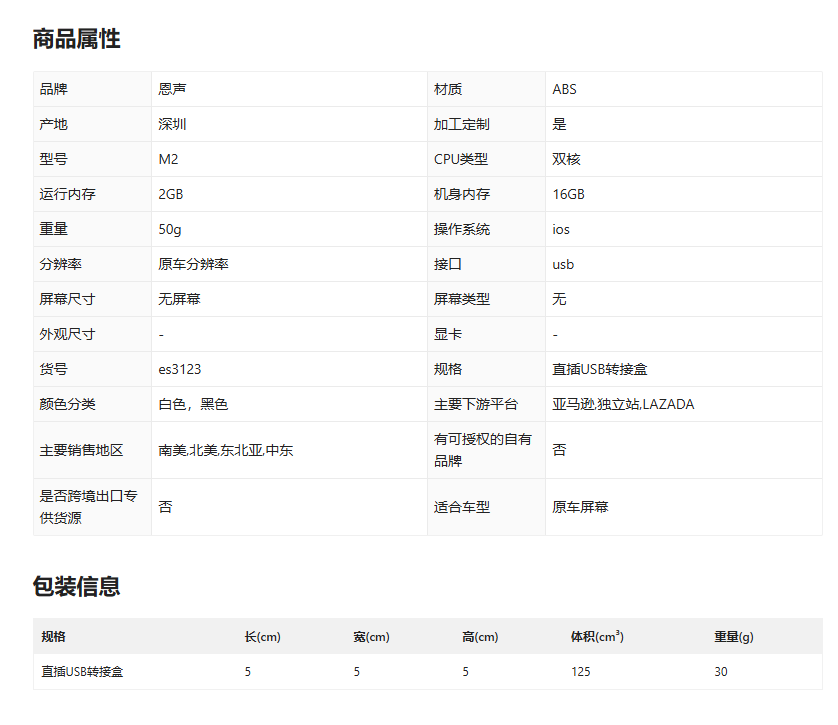Screen dimensions: 838x725
Task: Click the 包装信息 section heading
Action: tap(76, 586)
